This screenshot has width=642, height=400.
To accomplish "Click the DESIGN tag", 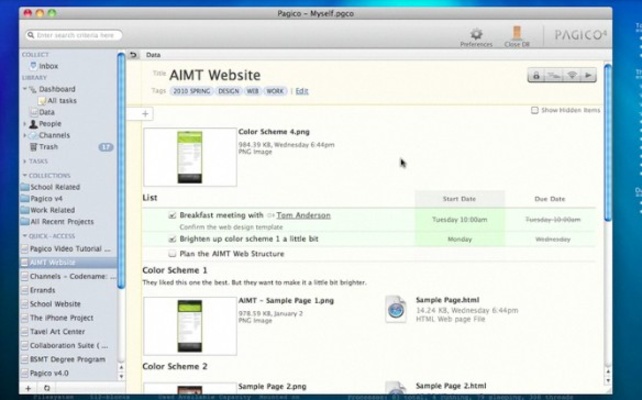I will click(x=228, y=91).
